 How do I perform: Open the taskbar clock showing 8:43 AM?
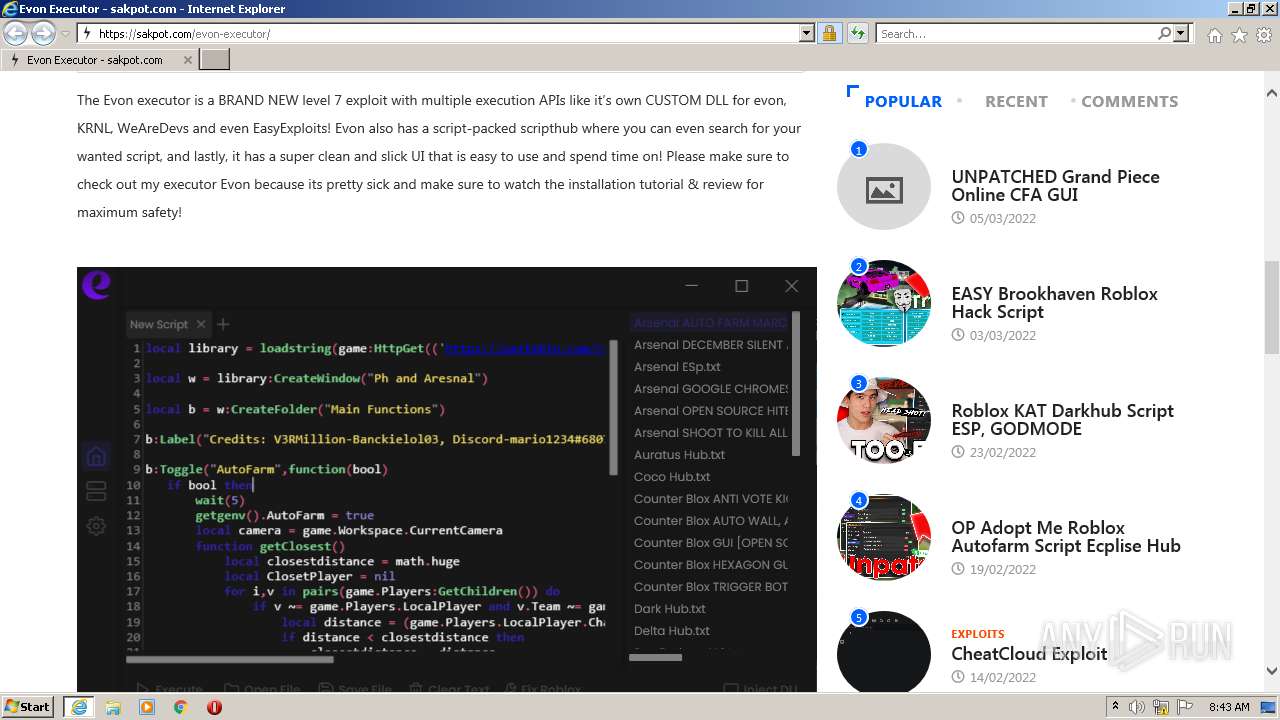1229,707
